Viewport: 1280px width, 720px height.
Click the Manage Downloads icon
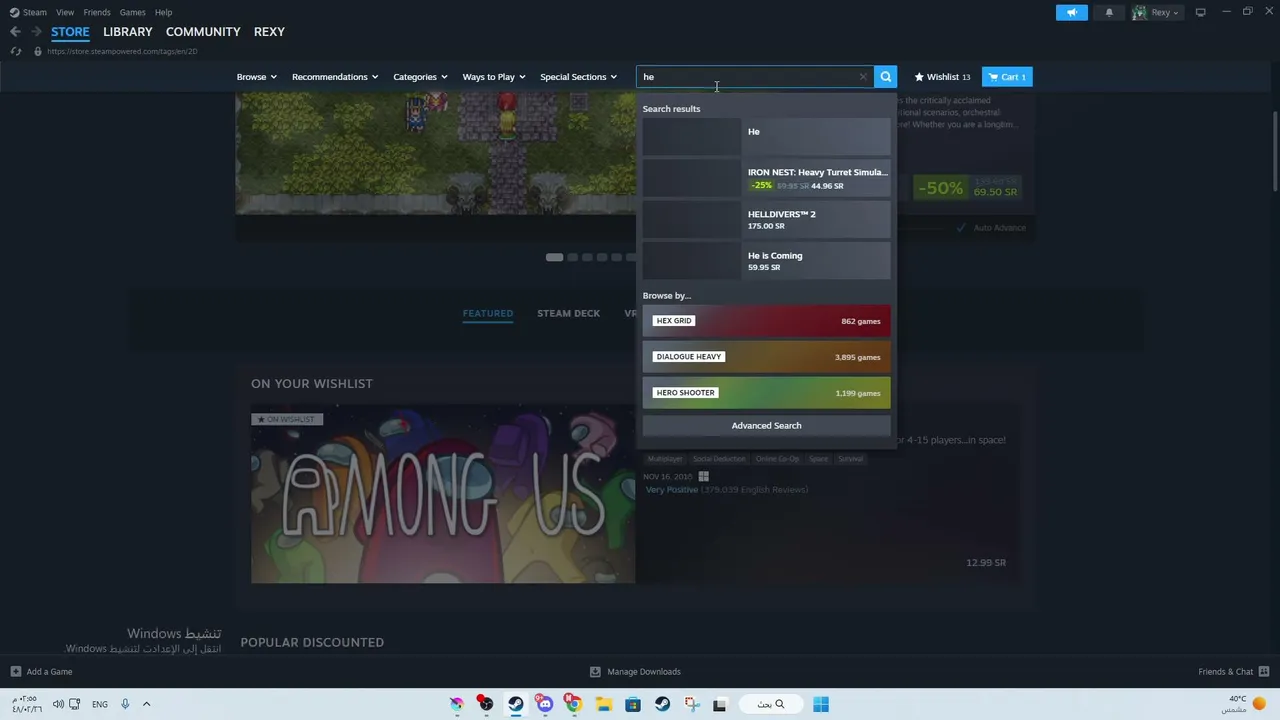595,672
